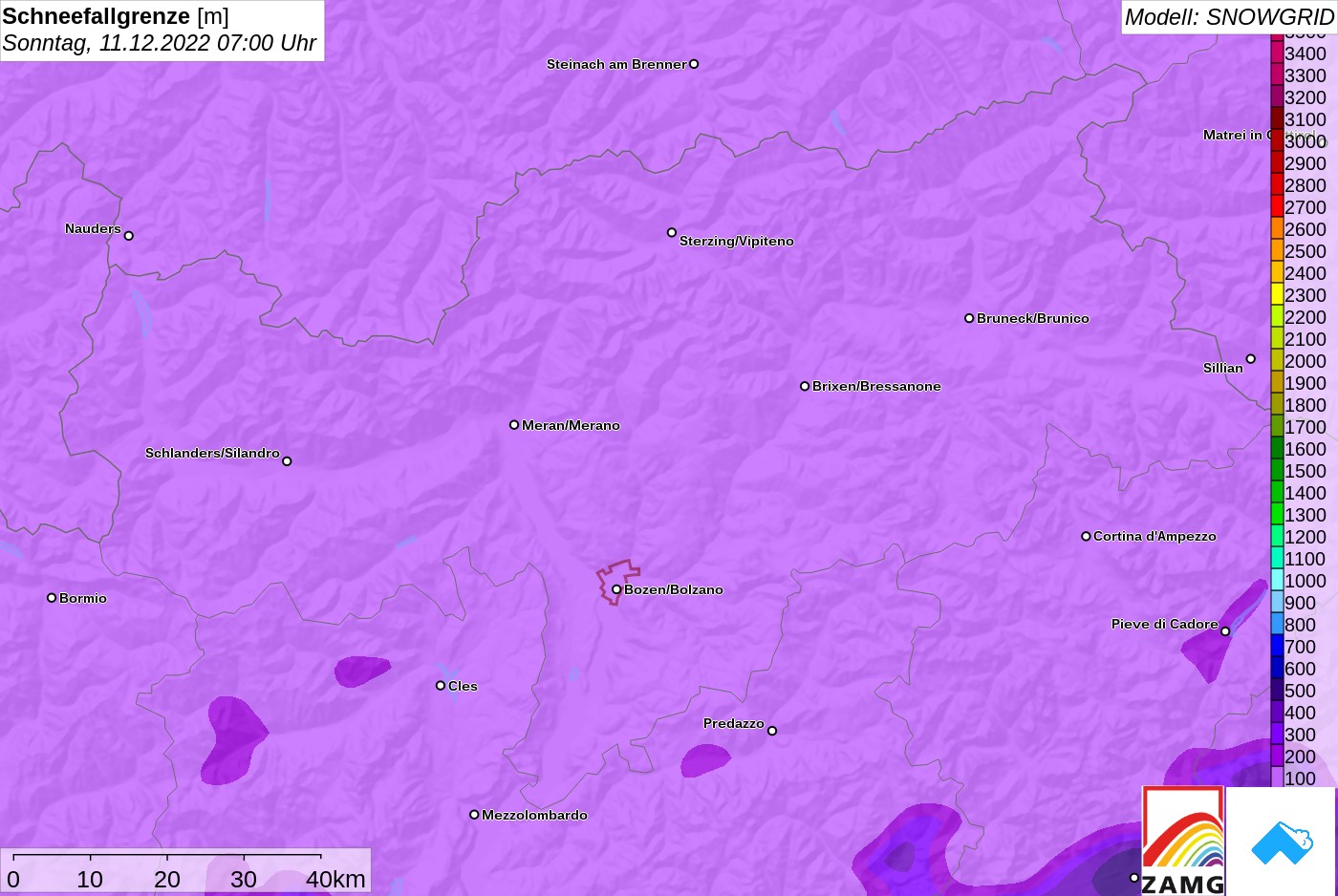Image resolution: width=1338 pixels, height=896 pixels.
Task: Select the Cortina d'Ampezzo marker dot
Action: (1086, 536)
